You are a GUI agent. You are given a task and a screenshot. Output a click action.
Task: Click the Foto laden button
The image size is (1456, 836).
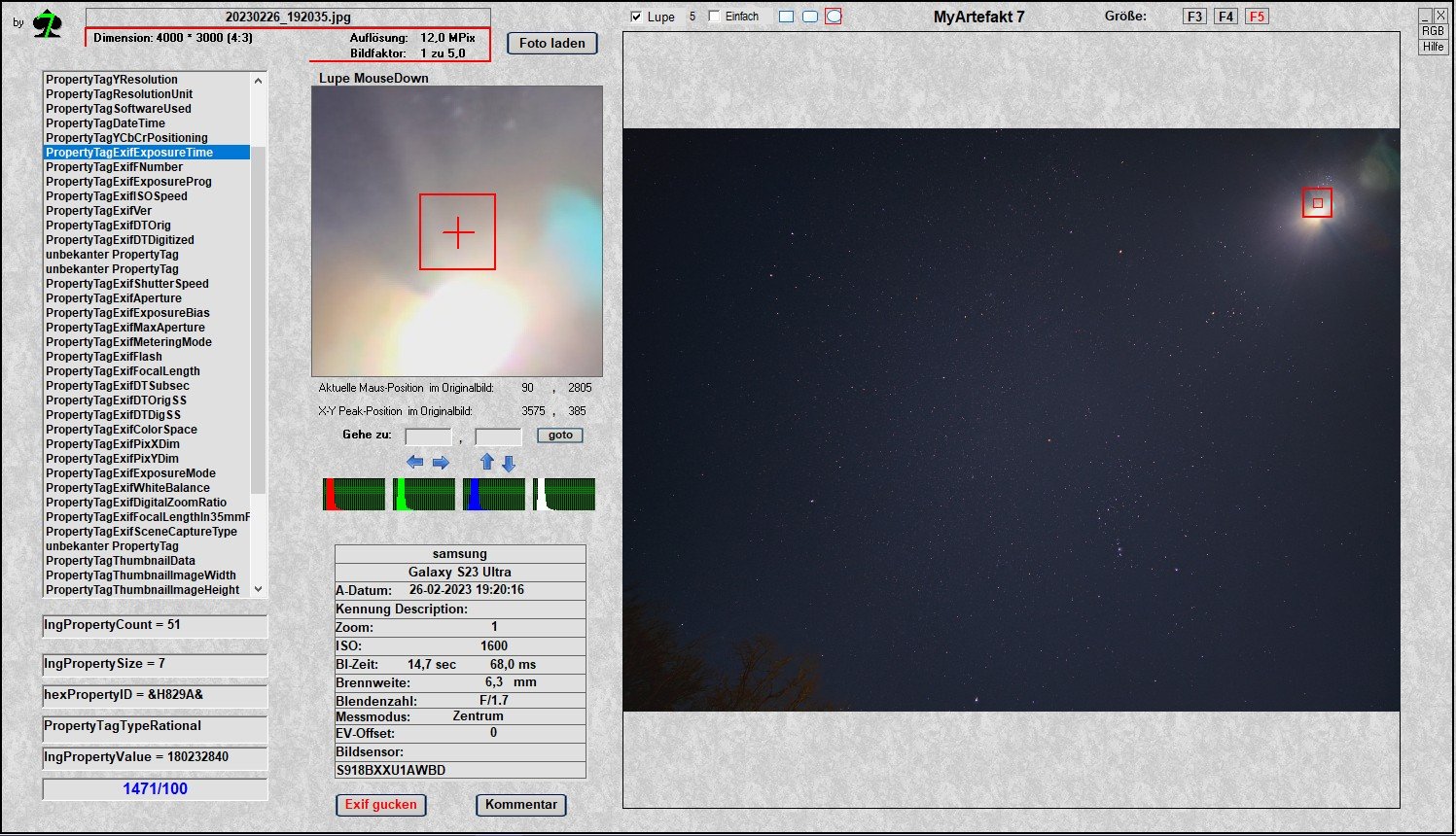(x=551, y=44)
